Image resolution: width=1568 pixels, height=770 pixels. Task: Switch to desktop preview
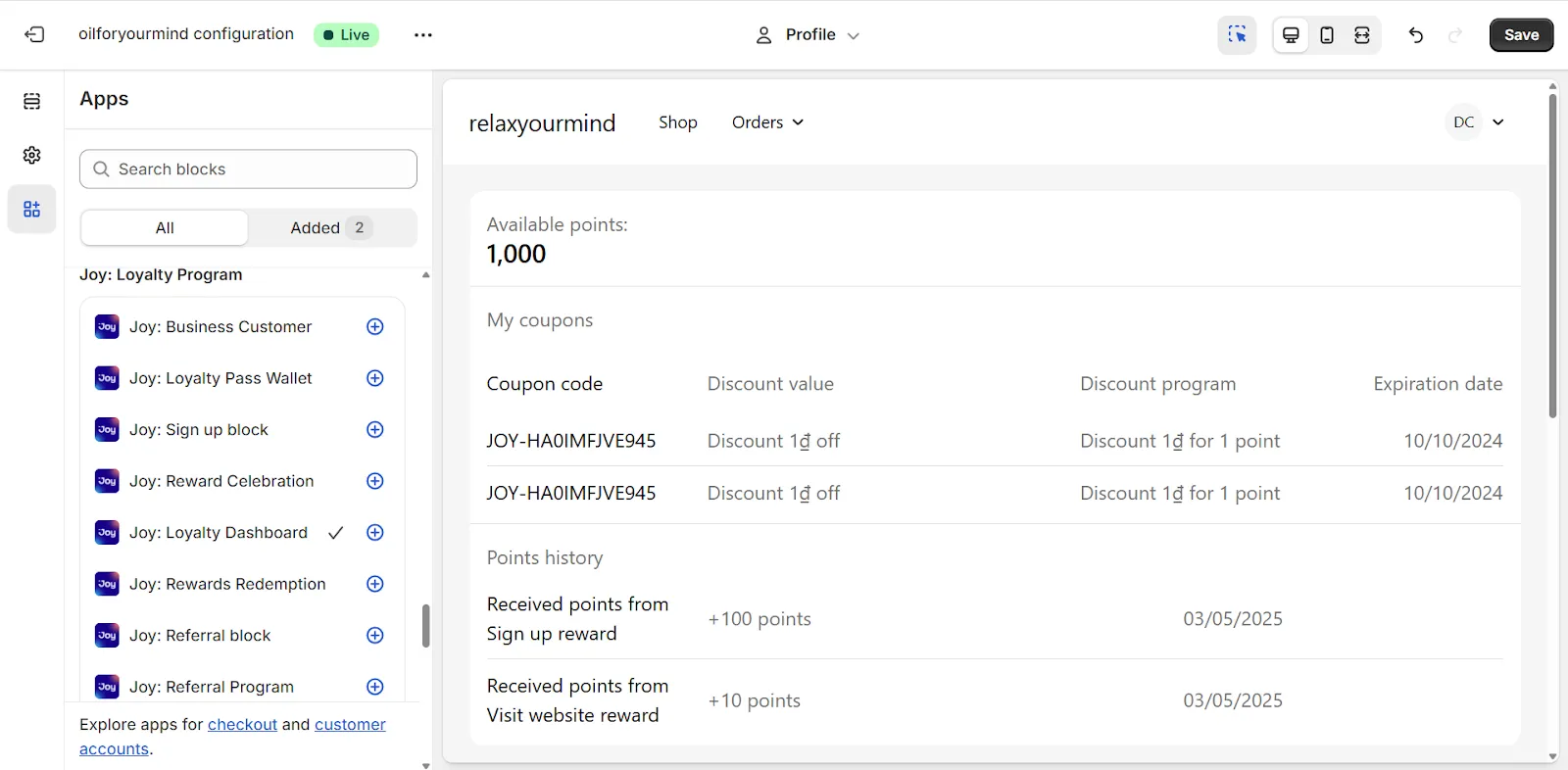pos(1291,35)
